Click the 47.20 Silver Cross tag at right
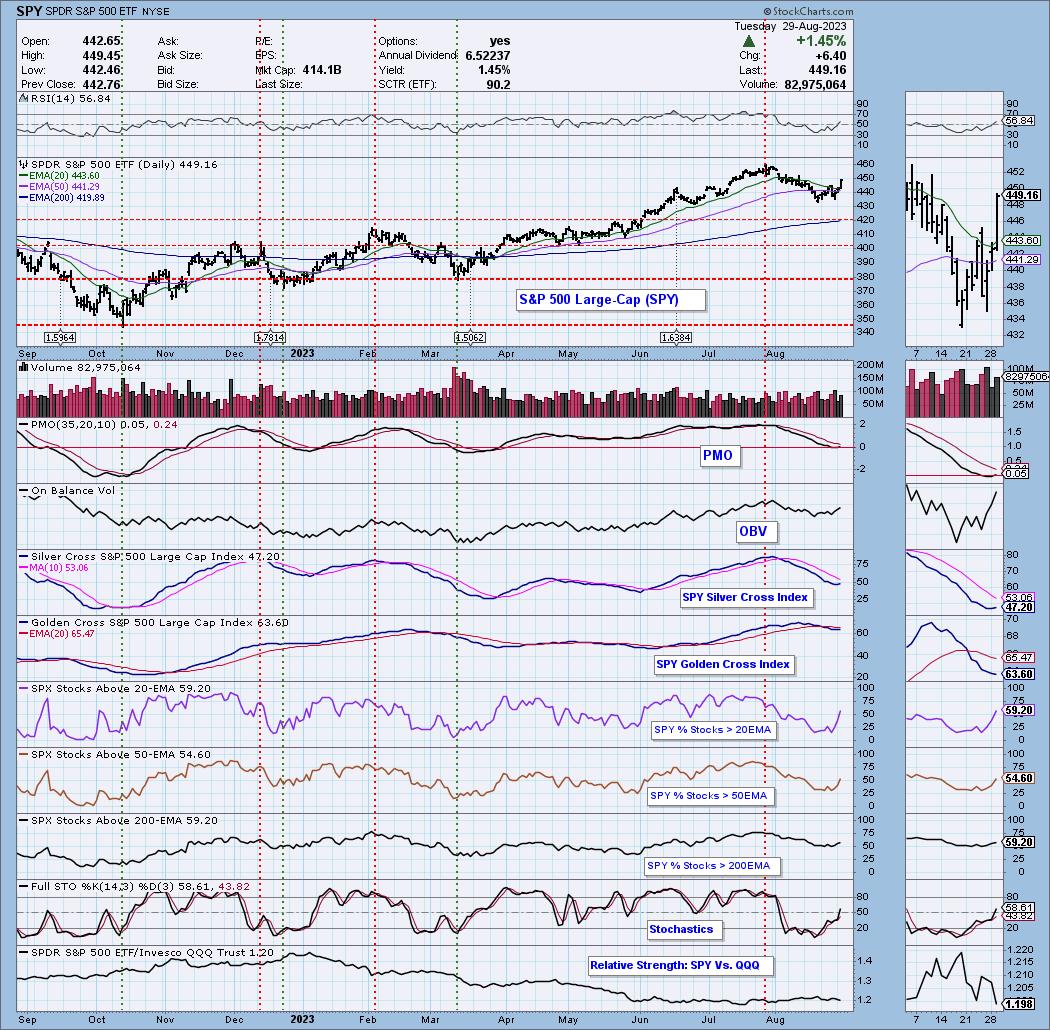 point(1019,607)
